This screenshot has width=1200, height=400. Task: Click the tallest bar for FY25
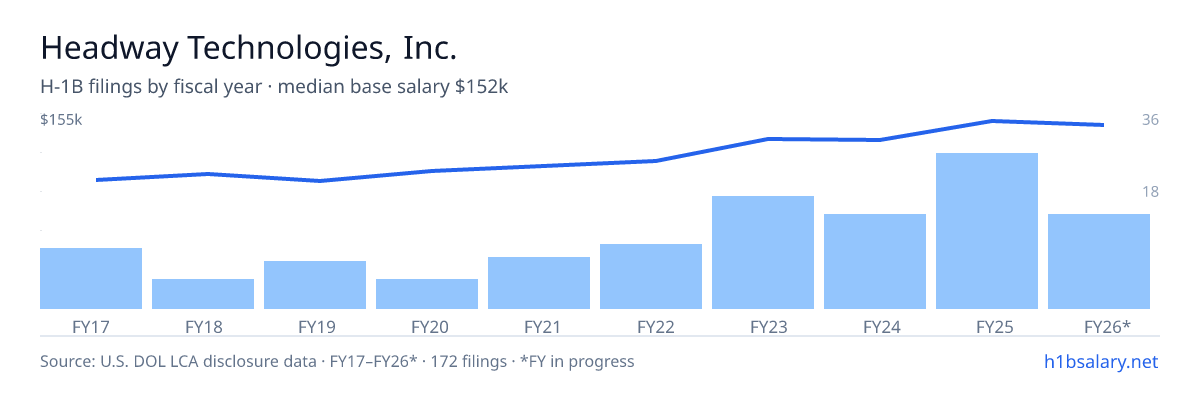point(987,231)
